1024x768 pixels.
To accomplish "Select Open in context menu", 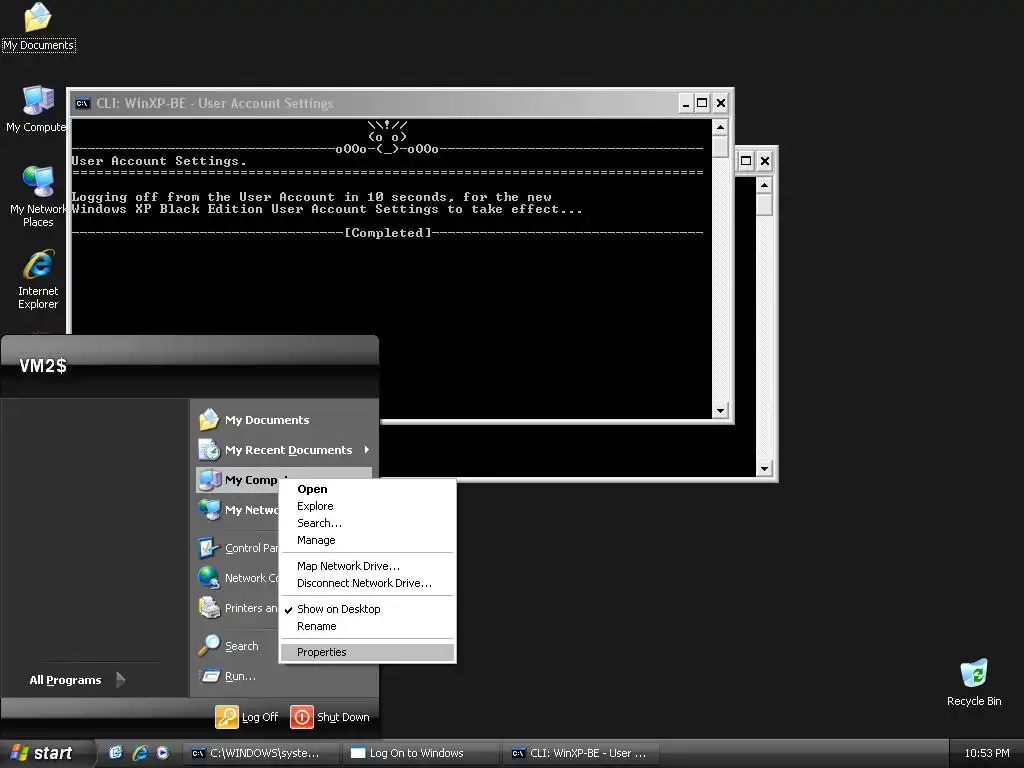I will tap(367, 489).
